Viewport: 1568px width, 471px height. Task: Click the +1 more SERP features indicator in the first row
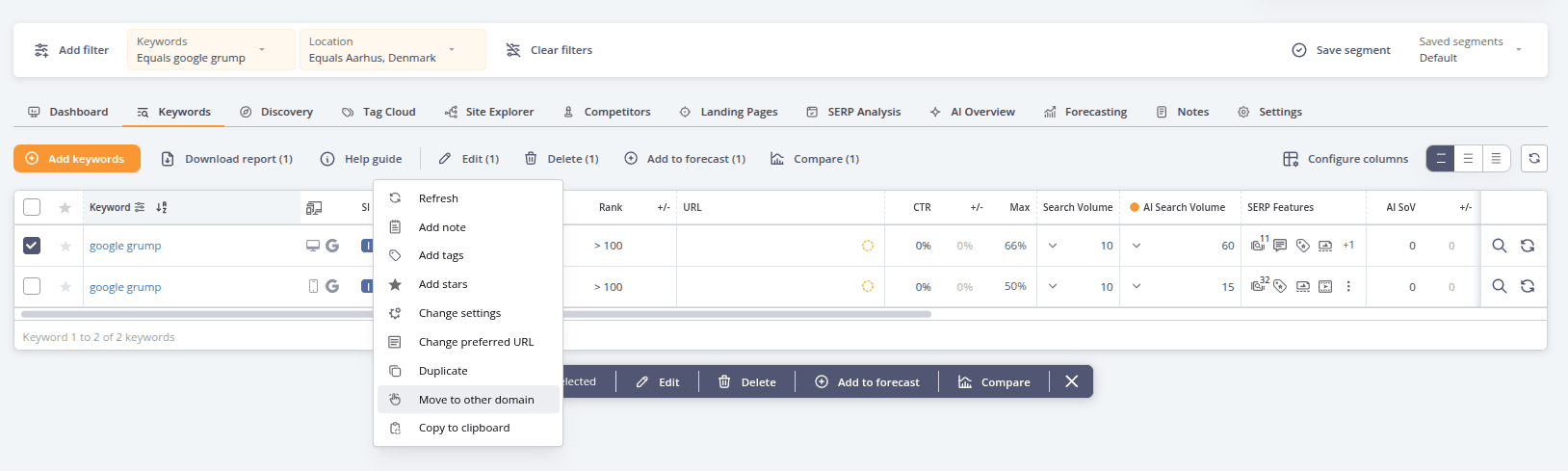(x=1348, y=245)
